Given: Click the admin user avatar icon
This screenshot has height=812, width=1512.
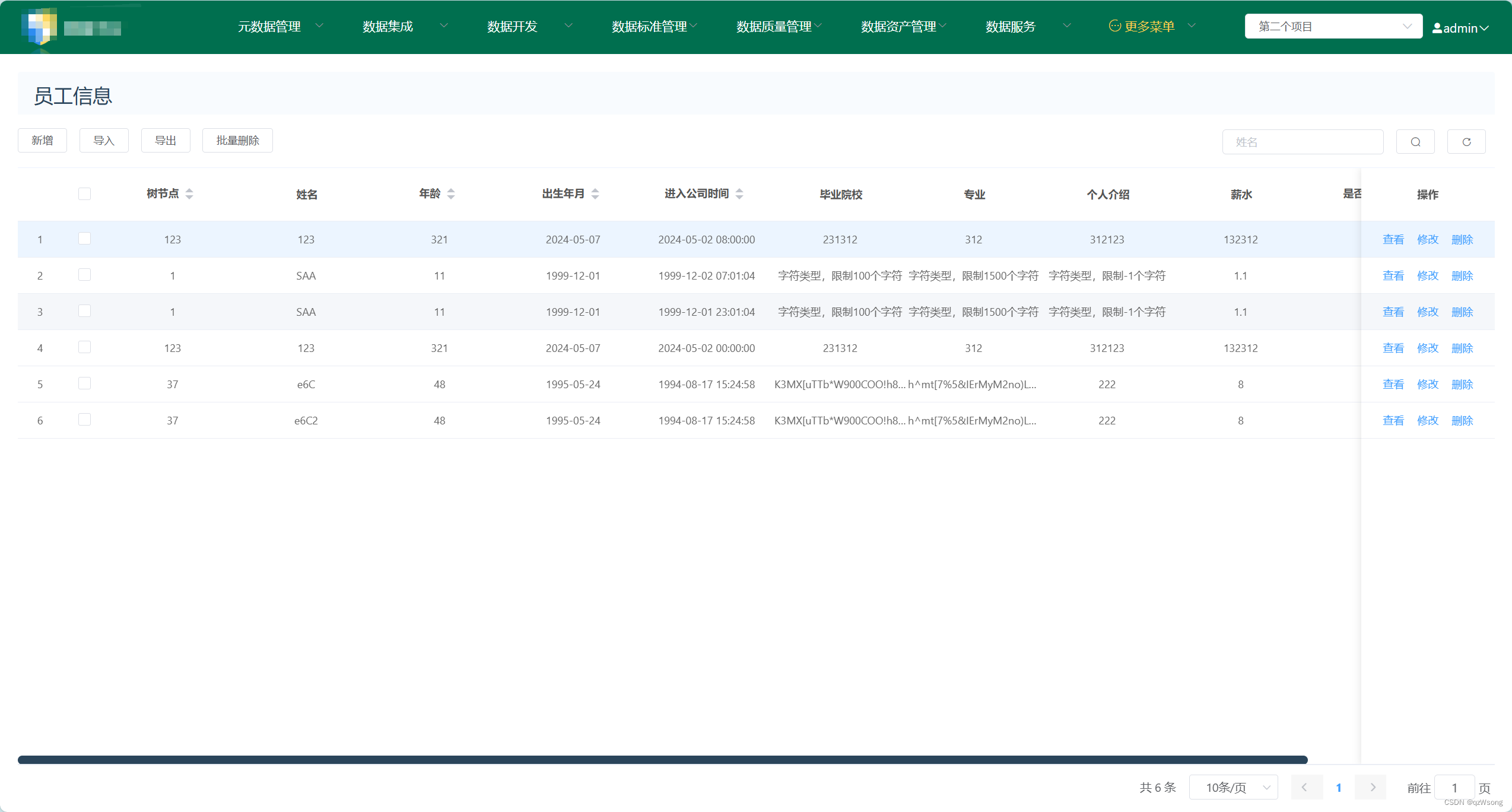Looking at the screenshot, I should 1437,27.
